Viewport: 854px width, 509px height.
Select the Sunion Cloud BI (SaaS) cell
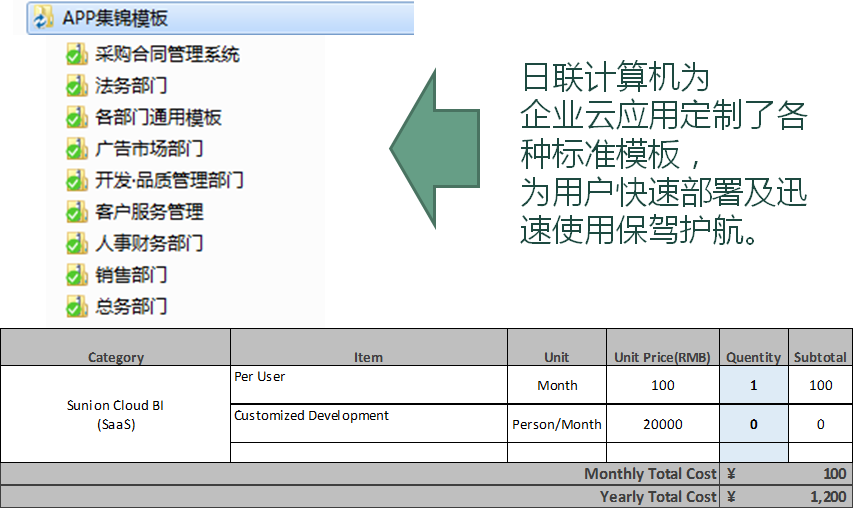pyautogui.click(x=115, y=414)
